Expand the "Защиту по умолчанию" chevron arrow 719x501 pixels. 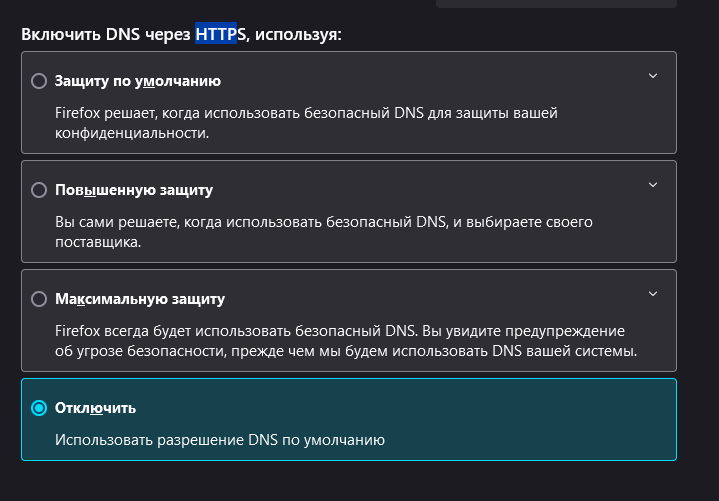(653, 76)
